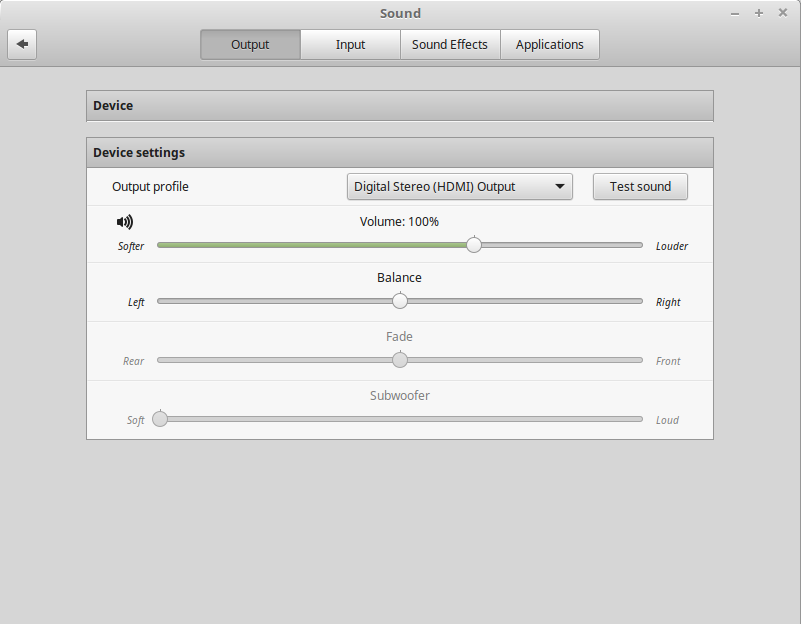Maximize the Sound window
Image resolution: width=801 pixels, height=624 pixels.
click(759, 13)
